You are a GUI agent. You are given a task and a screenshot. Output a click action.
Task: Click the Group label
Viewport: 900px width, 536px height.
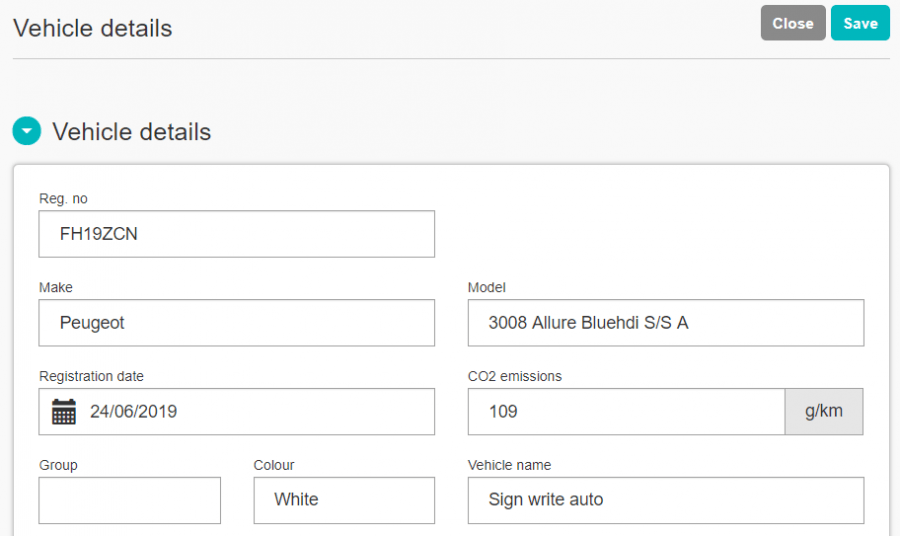(x=58, y=465)
